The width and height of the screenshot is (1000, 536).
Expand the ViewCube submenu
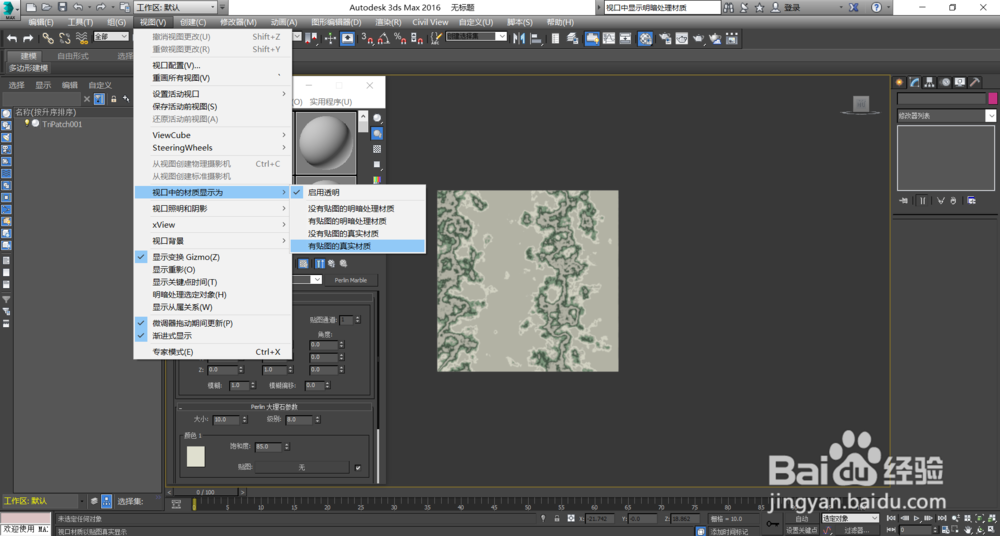[213, 135]
